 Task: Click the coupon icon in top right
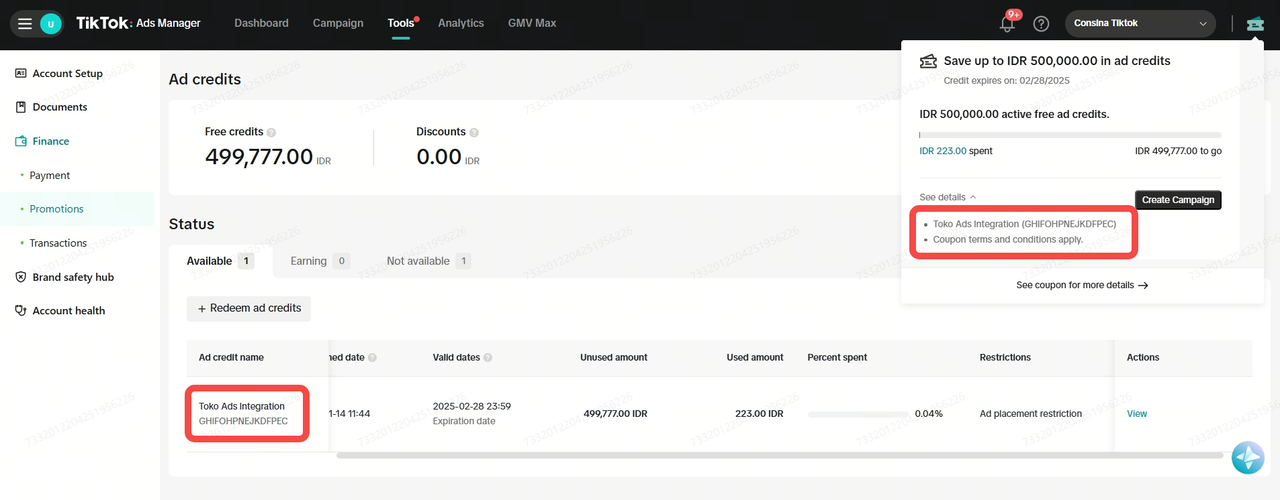tap(1255, 24)
